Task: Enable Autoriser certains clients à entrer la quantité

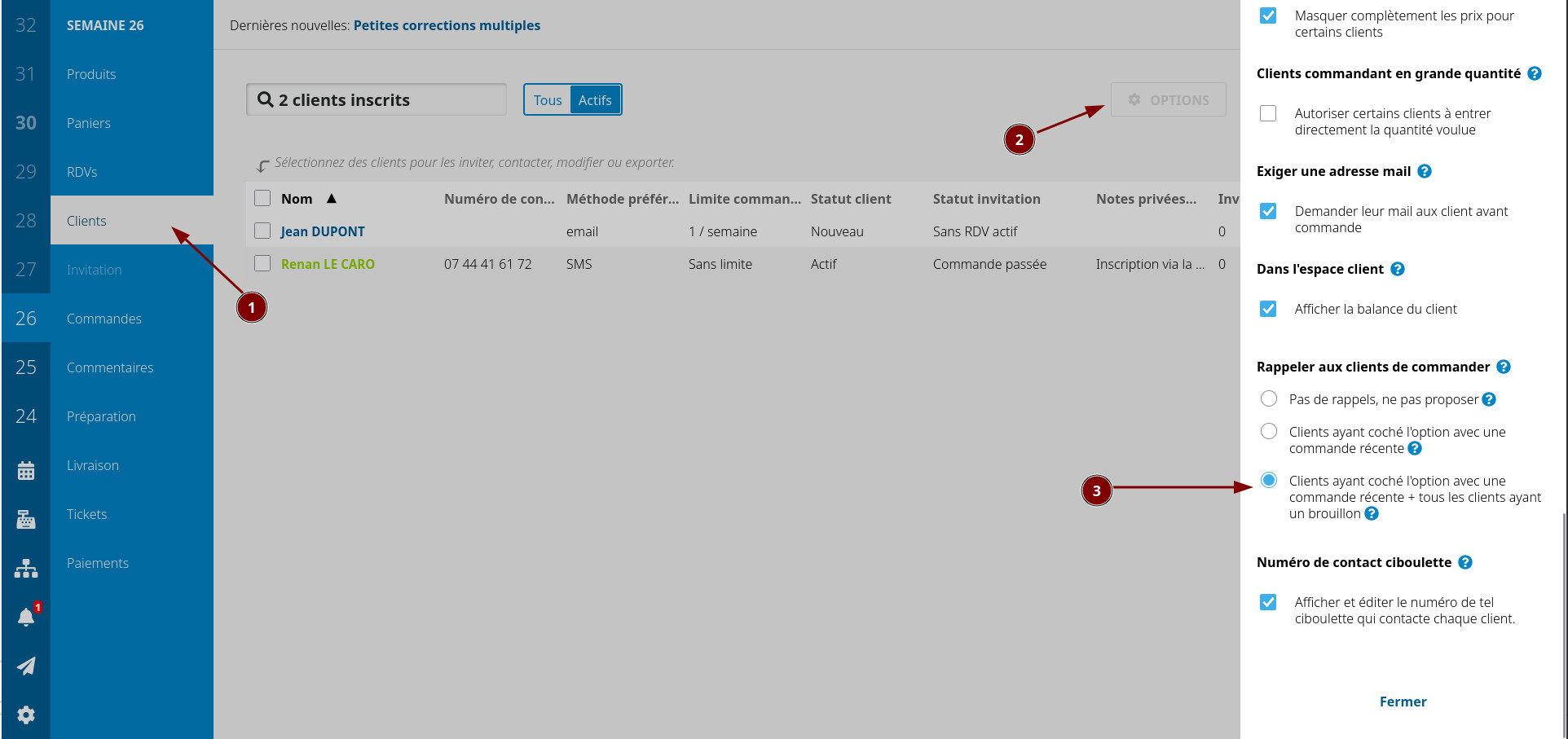Action: [1268, 113]
